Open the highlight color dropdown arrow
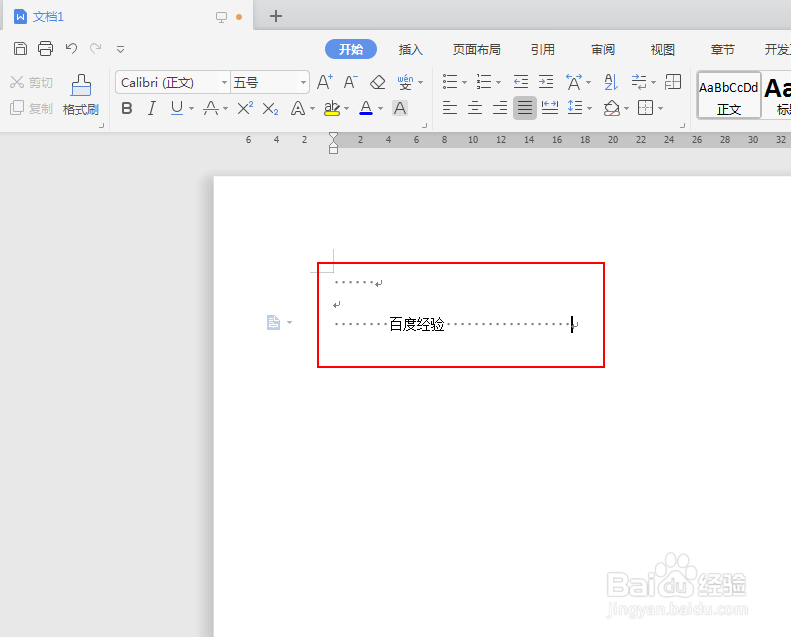This screenshot has height=637, width=791. [x=346, y=108]
